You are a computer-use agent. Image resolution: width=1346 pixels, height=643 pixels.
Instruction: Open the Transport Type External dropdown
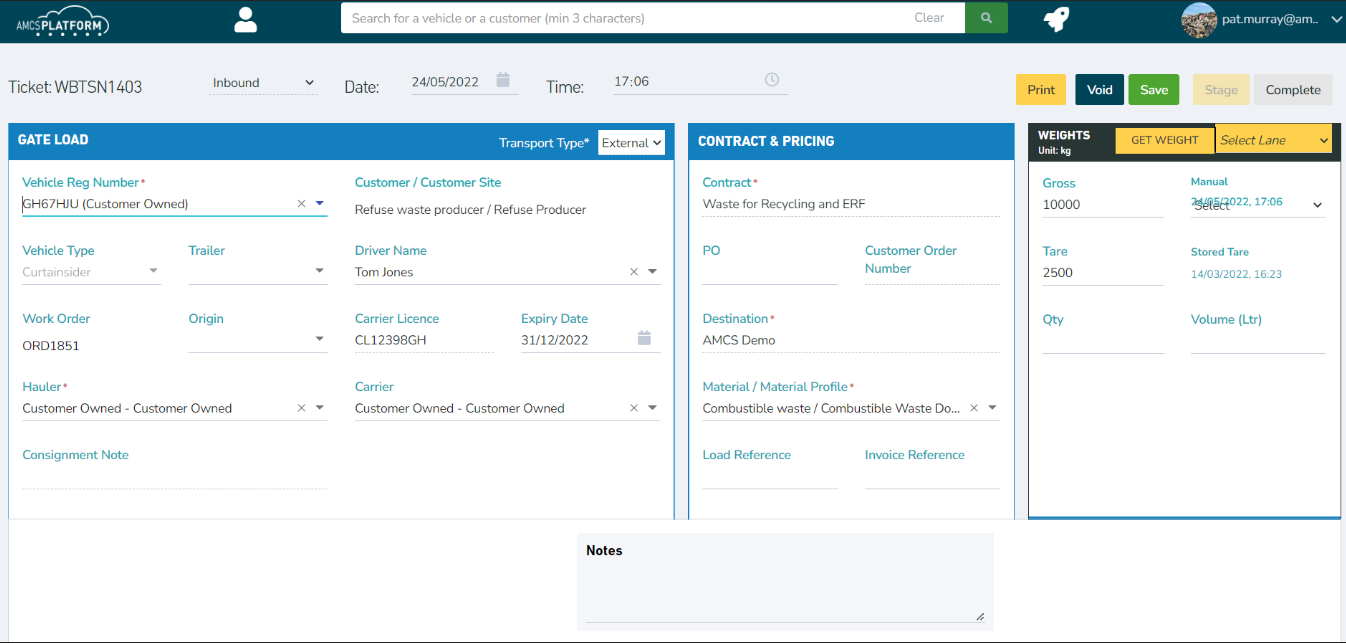pyautogui.click(x=631, y=142)
